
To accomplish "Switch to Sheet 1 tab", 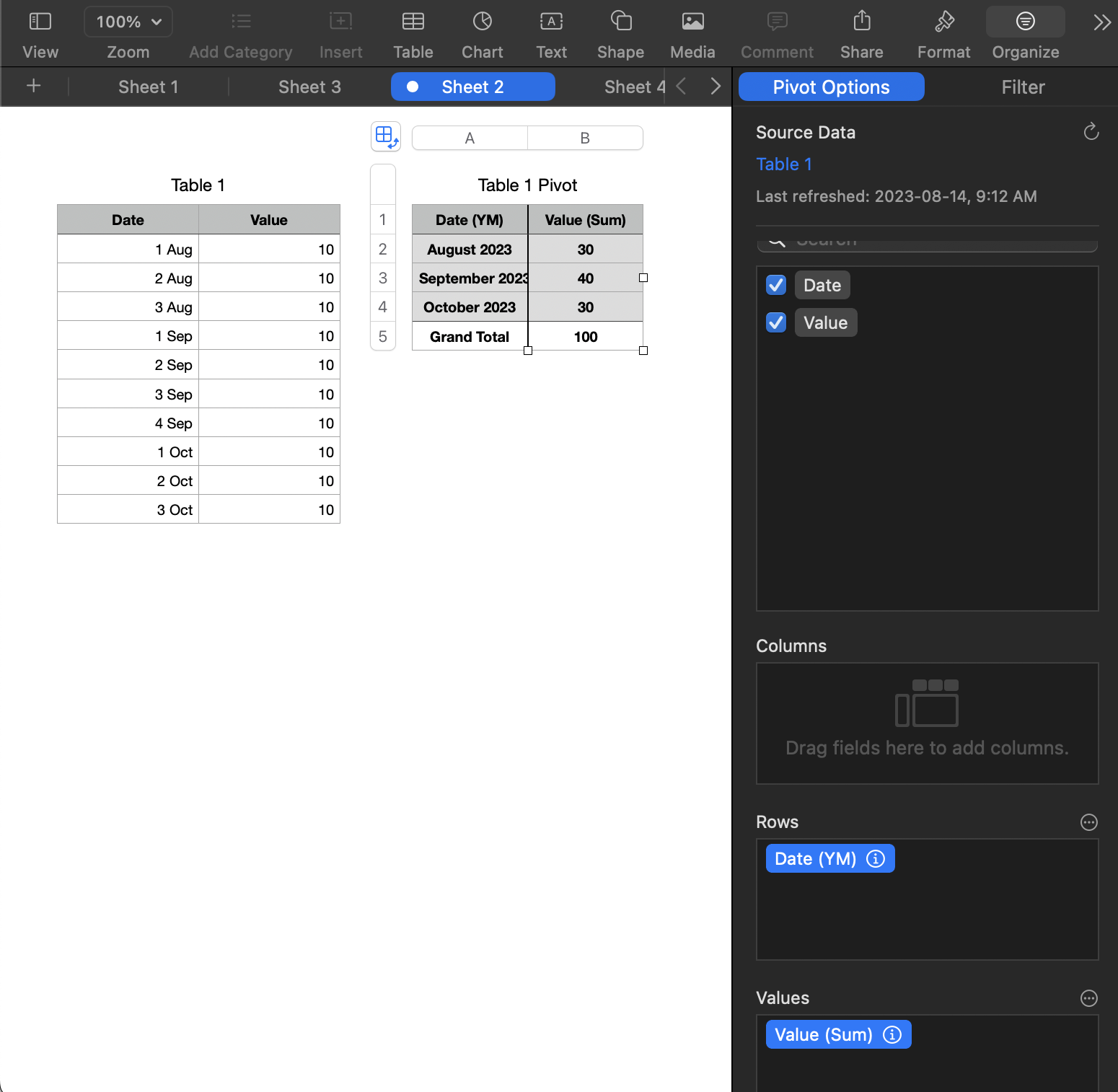I will (149, 87).
